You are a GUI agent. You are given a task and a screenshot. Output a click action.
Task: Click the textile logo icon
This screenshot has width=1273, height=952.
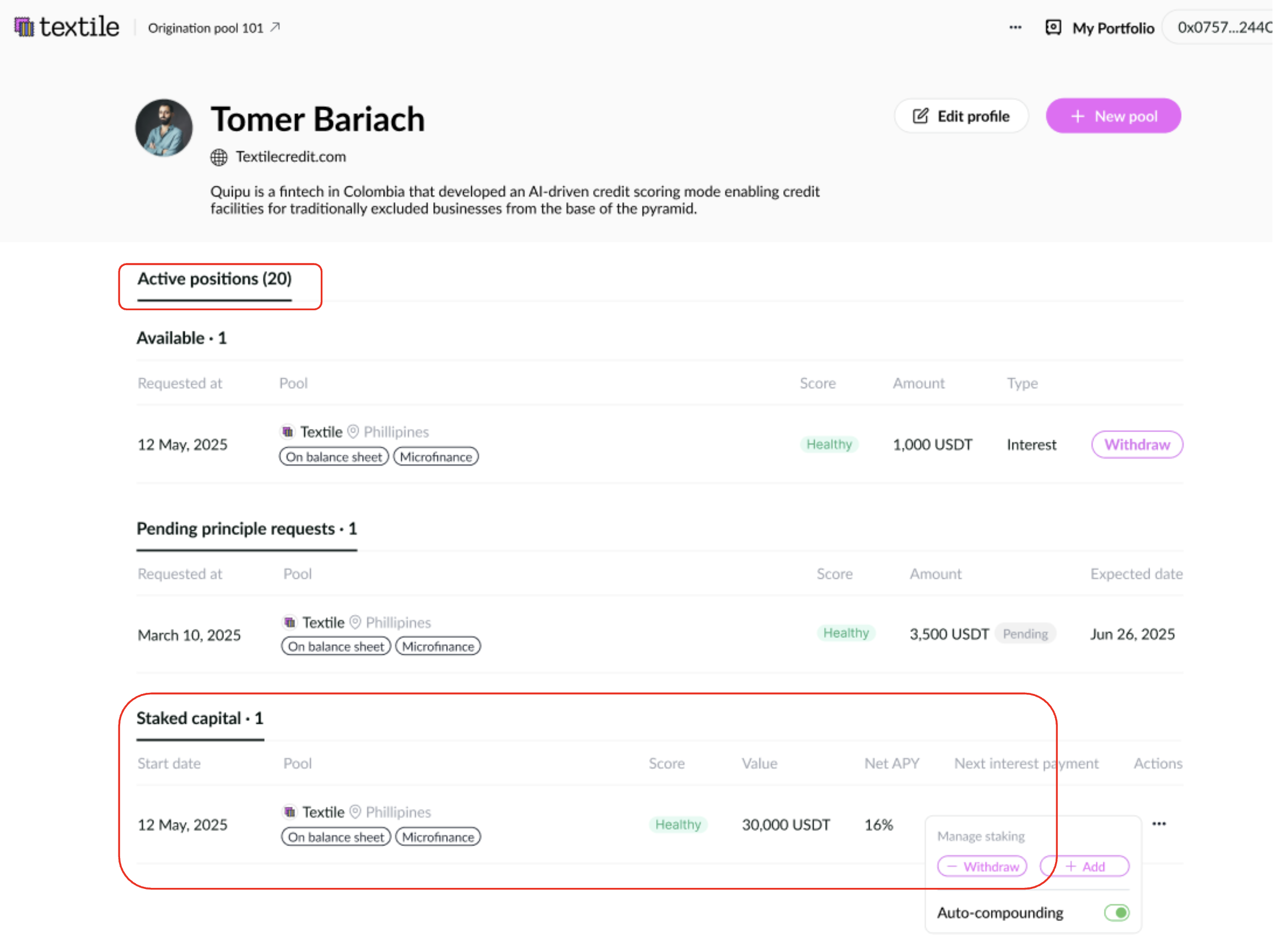pyautogui.click(x=24, y=27)
